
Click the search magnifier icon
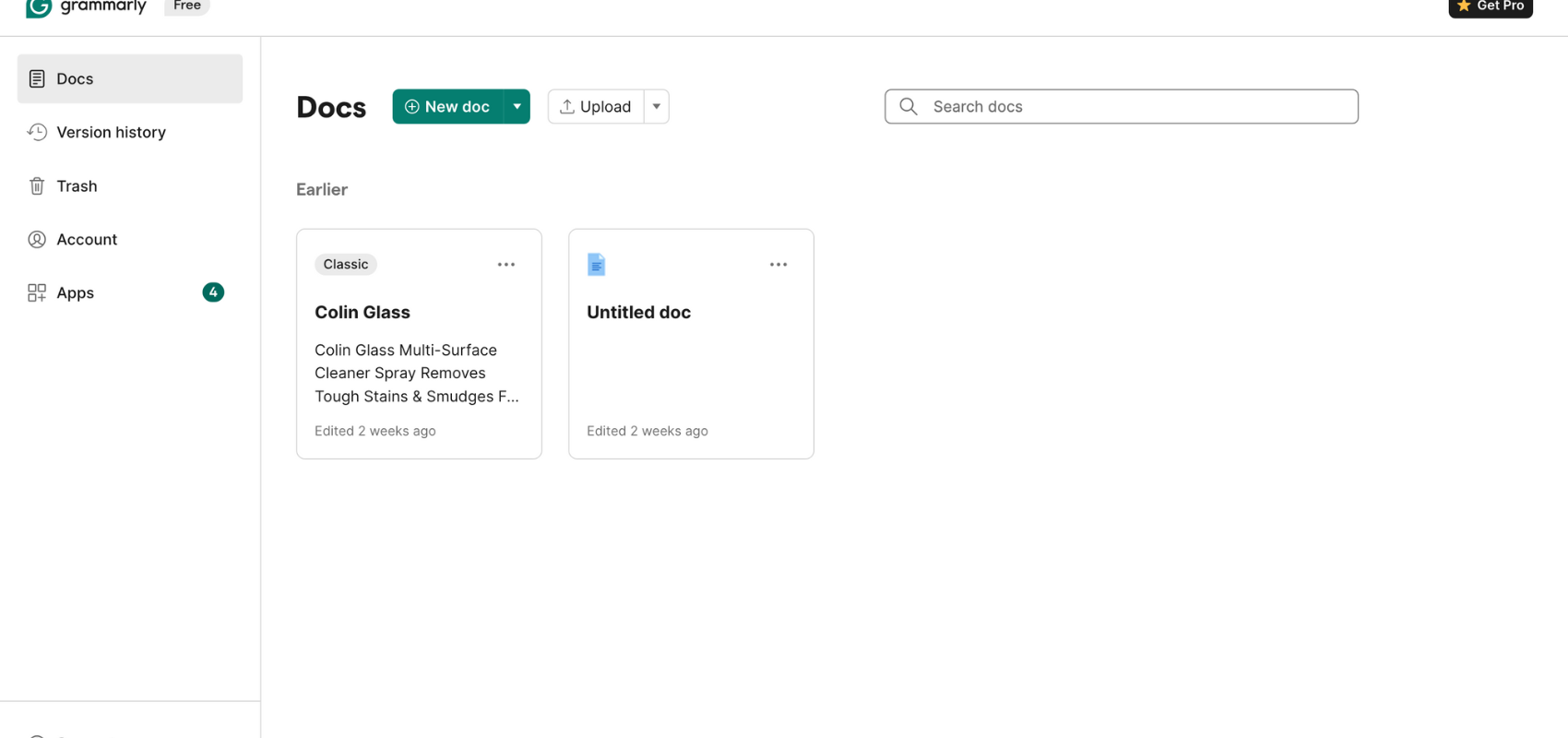pos(909,107)
